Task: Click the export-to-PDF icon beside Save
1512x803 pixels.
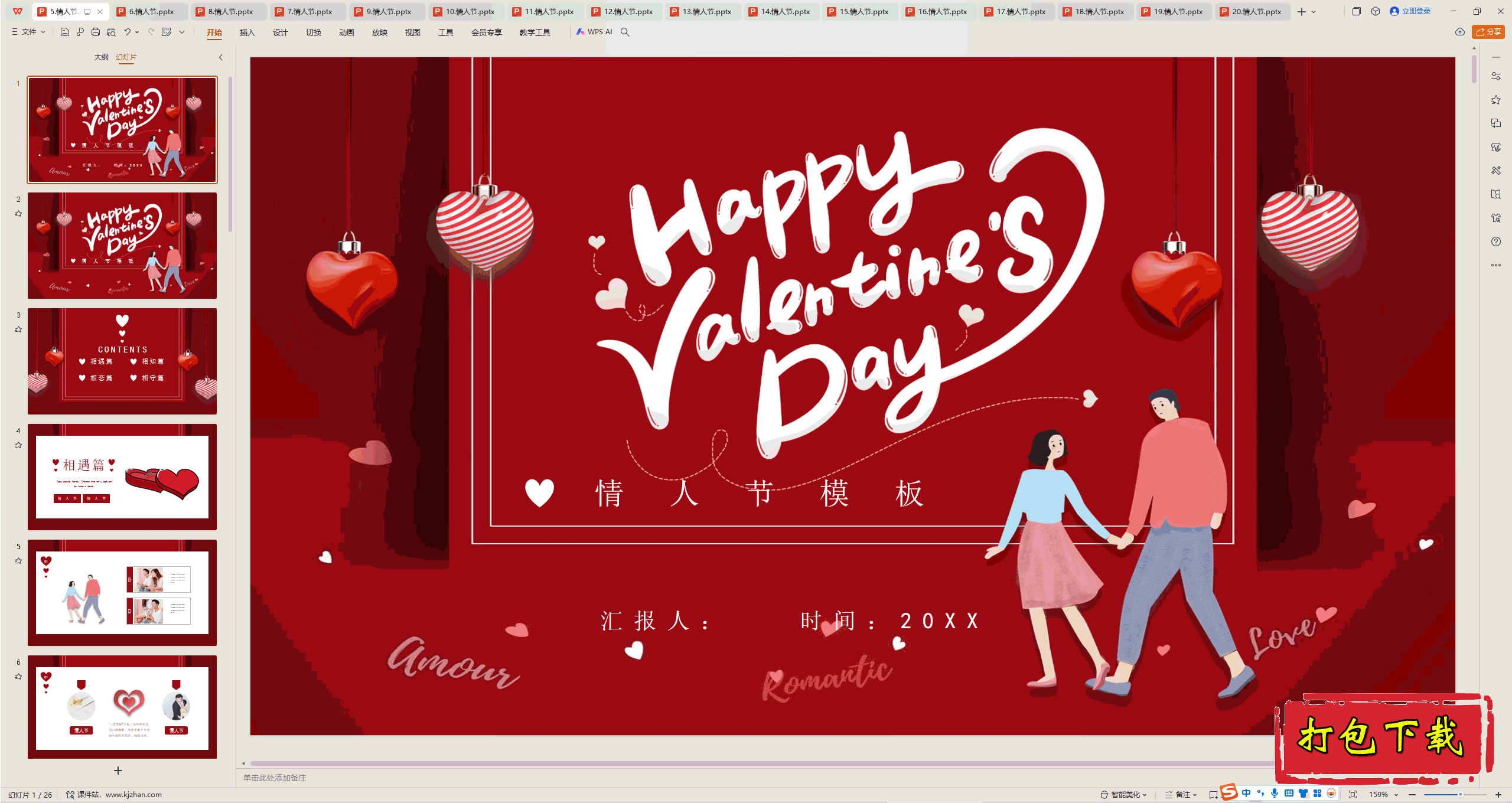Action: (x=80, y=32)
